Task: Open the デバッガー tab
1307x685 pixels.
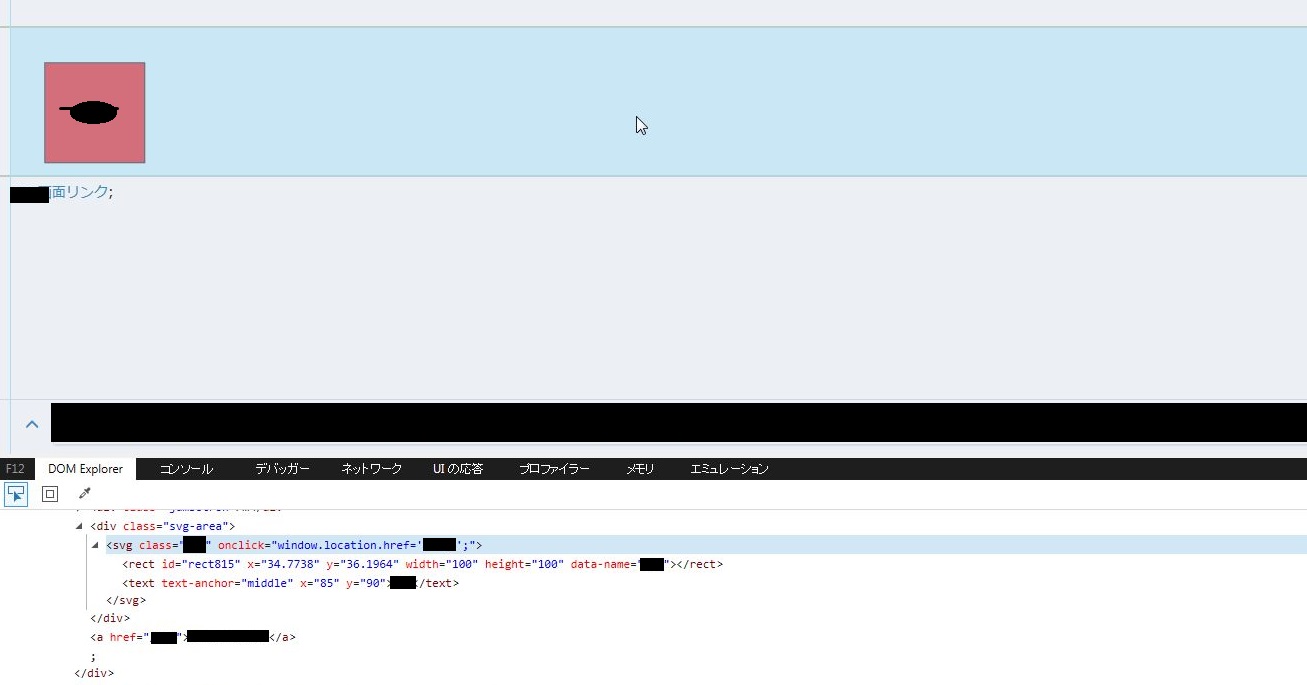Action: (281, 469)
